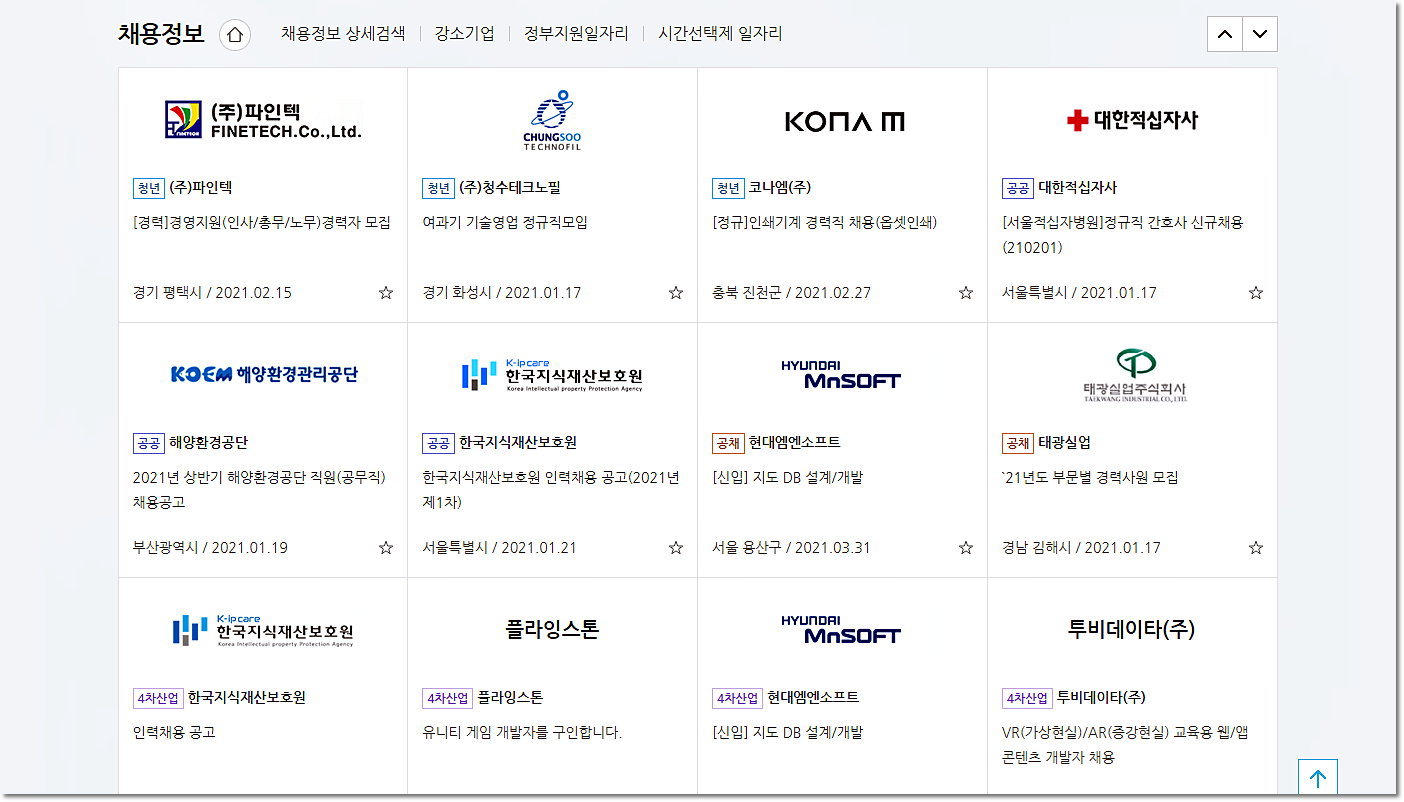This screenshot has height=802, width=1404.
Task: Click 공채 tag on 태광실업 card
Action: tap(1017, 443)
